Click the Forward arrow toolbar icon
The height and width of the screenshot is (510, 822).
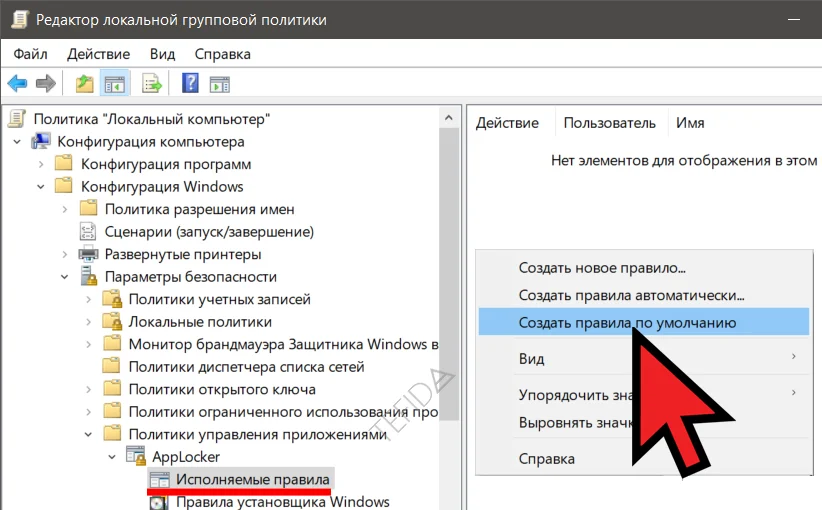point(46,83)
